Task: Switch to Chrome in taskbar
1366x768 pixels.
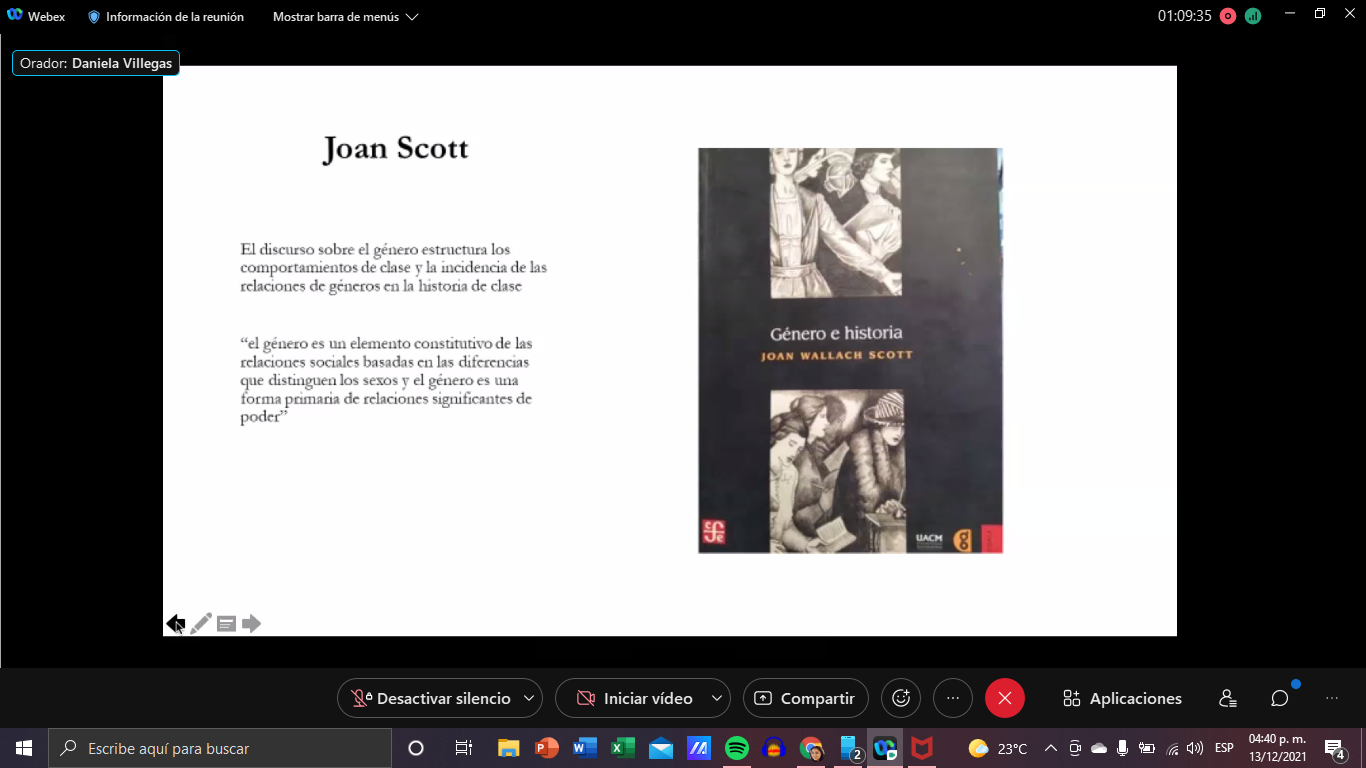Action: (x=811, y=748)
